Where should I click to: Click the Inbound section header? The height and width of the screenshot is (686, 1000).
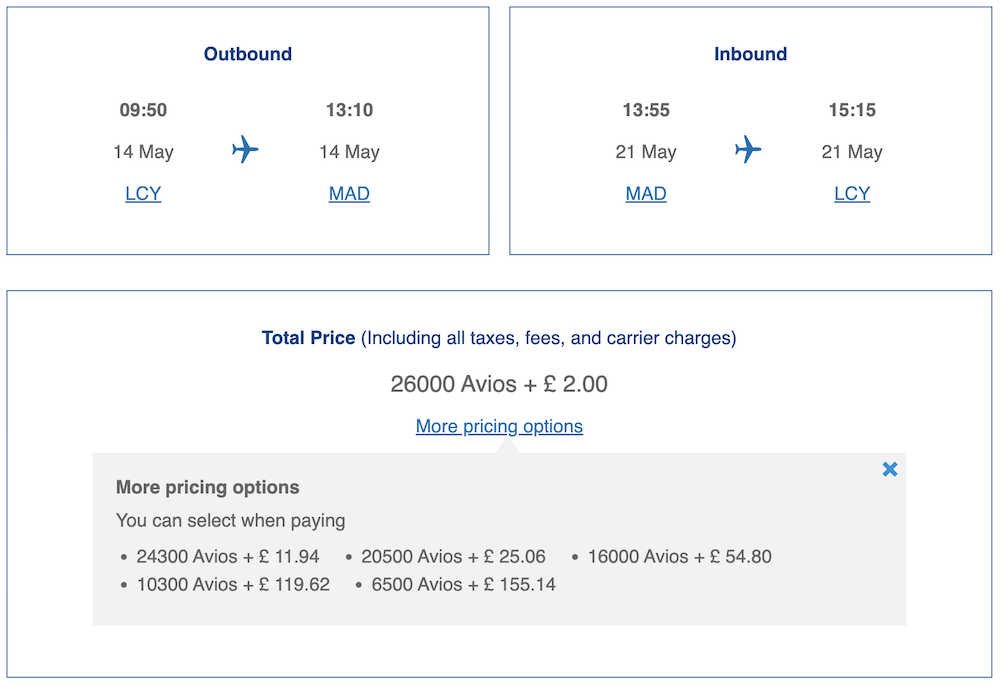point(750,54)
